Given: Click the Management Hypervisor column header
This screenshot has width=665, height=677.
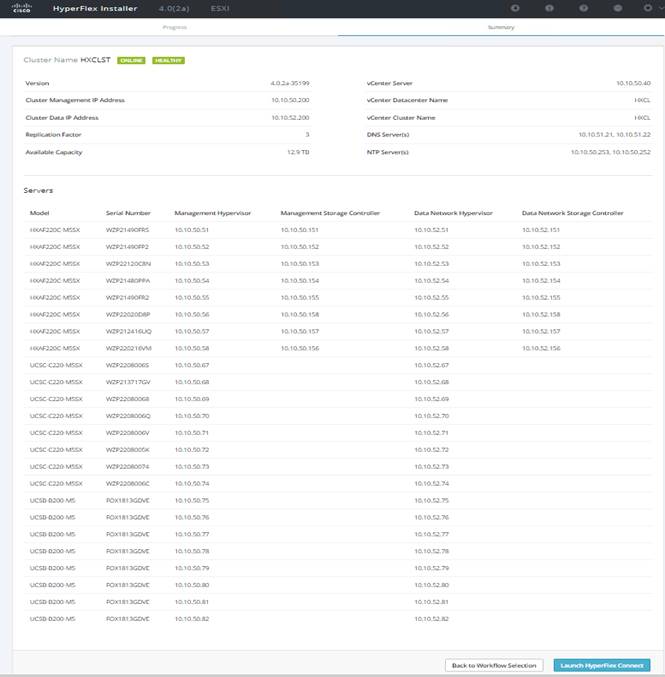Looking at the screenshot, I should pos(212,213).
